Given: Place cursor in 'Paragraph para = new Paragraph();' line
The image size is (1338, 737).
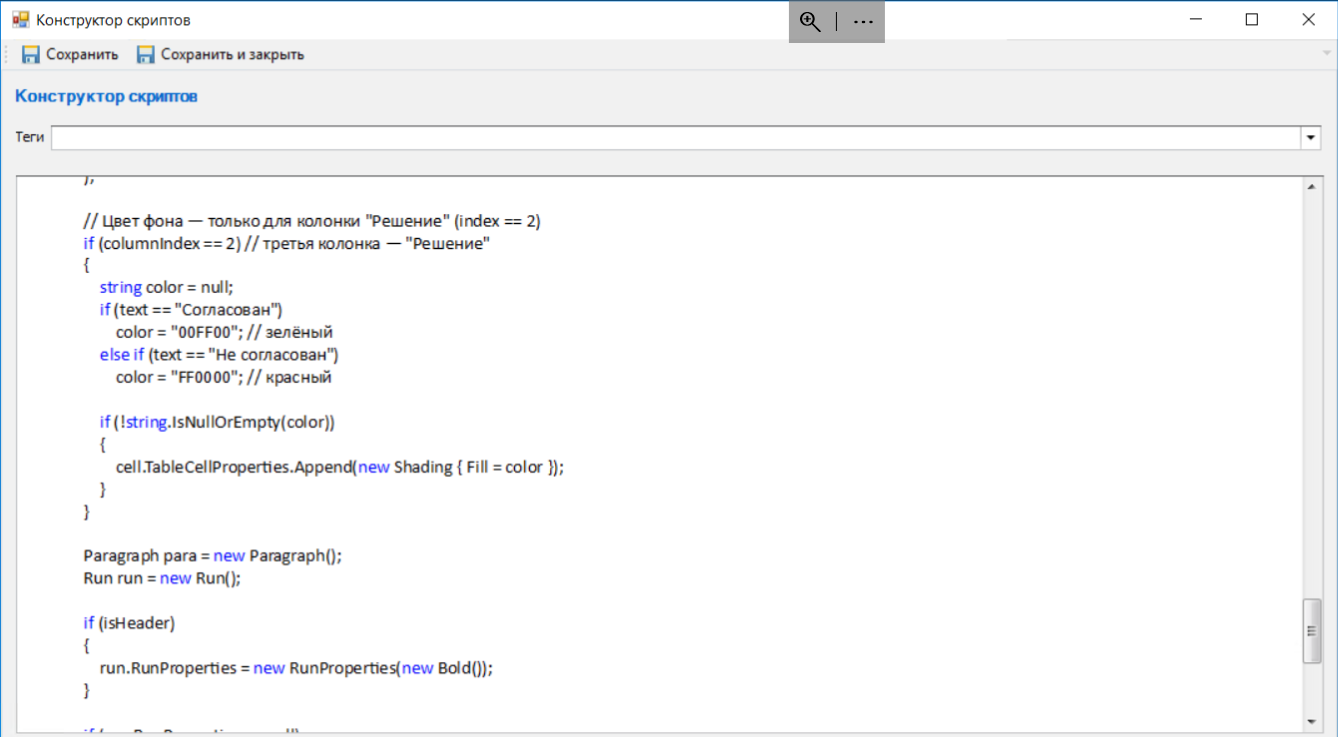Looking at the screenshot, I should [x=212, y=555].
